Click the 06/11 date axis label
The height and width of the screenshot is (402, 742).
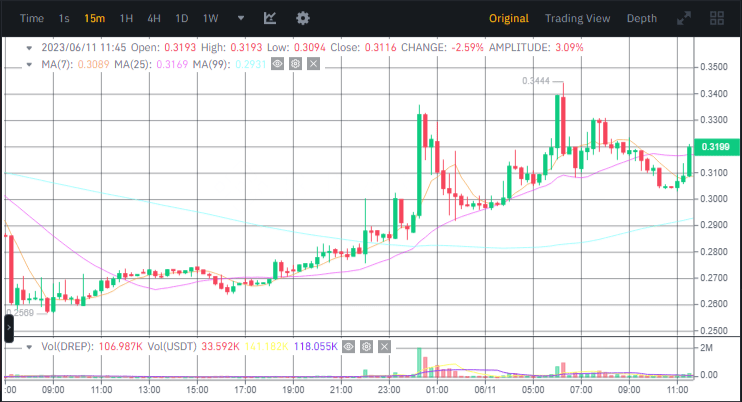tap(485, 390)
